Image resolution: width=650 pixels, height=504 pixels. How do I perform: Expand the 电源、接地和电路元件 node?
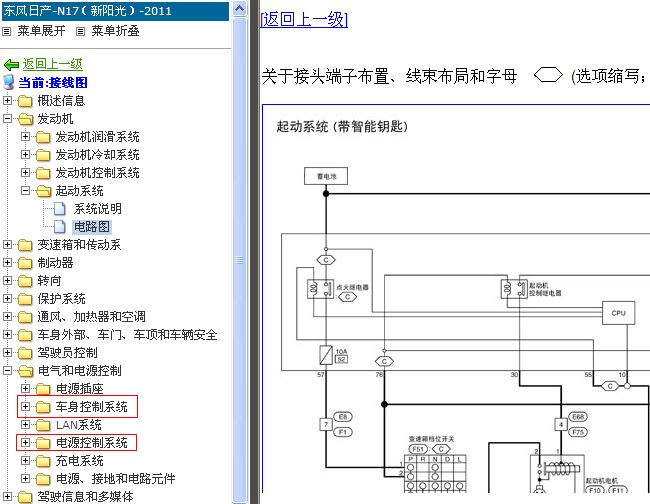(x=25, y=479)
